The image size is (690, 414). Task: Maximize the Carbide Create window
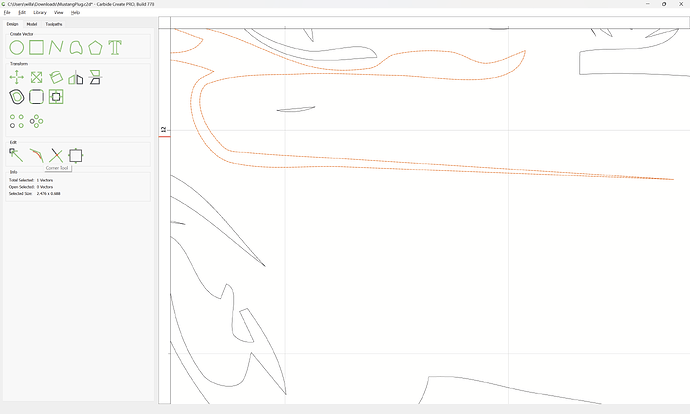point(664,4)
